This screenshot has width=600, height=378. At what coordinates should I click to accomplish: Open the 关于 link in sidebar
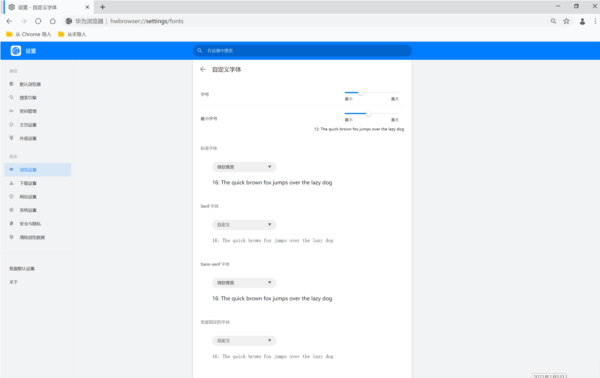click(x=13, y=282)
